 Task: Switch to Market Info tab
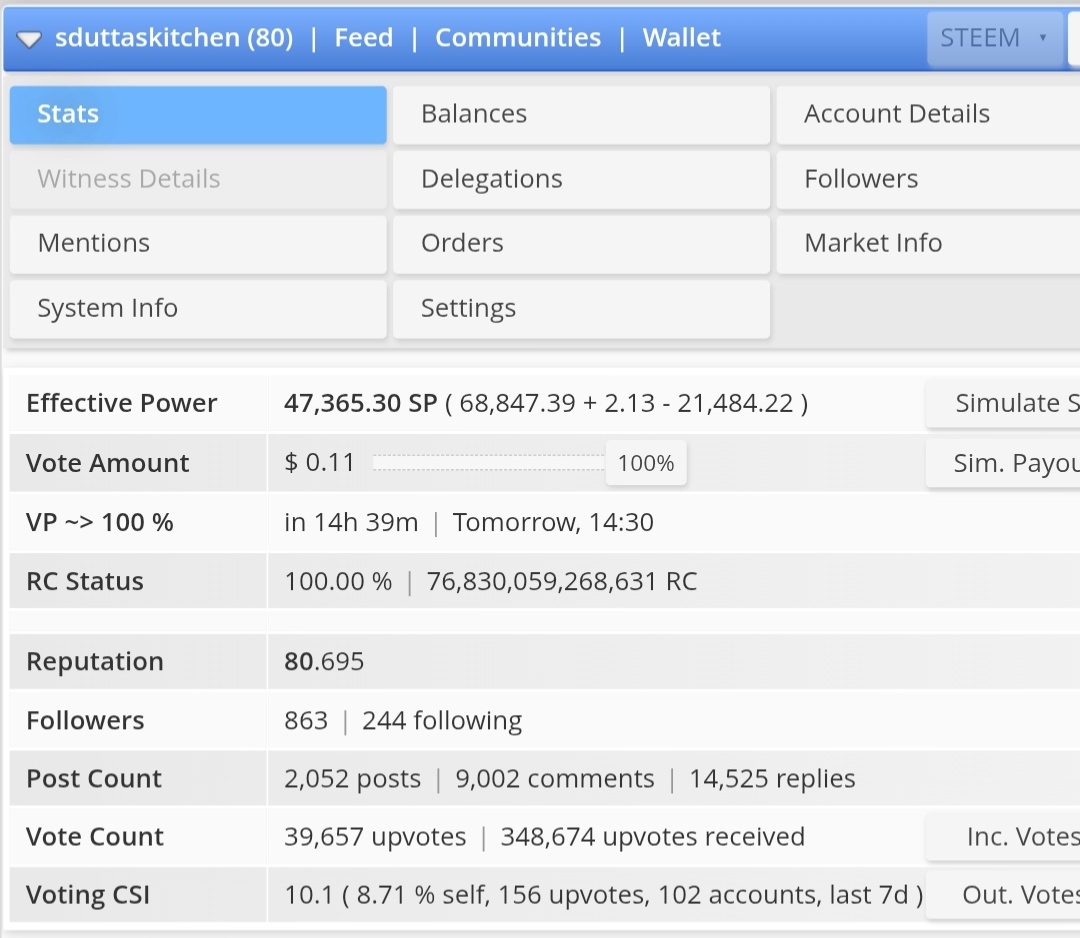point(928,244)
